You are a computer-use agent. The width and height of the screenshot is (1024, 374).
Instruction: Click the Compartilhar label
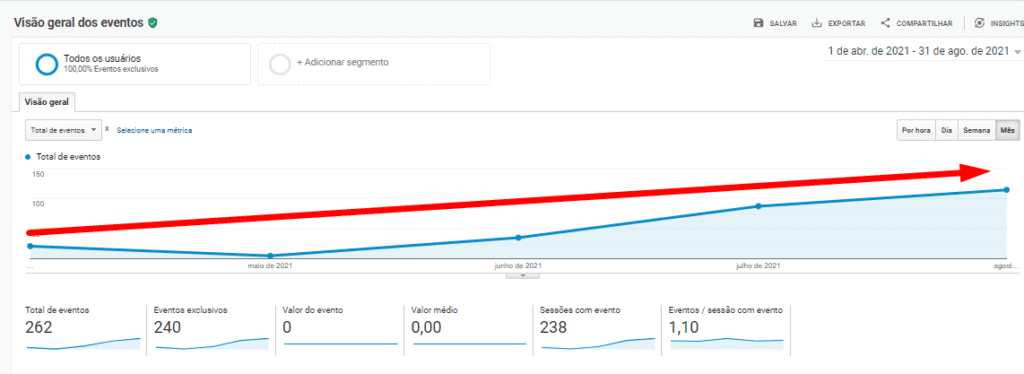924,23
